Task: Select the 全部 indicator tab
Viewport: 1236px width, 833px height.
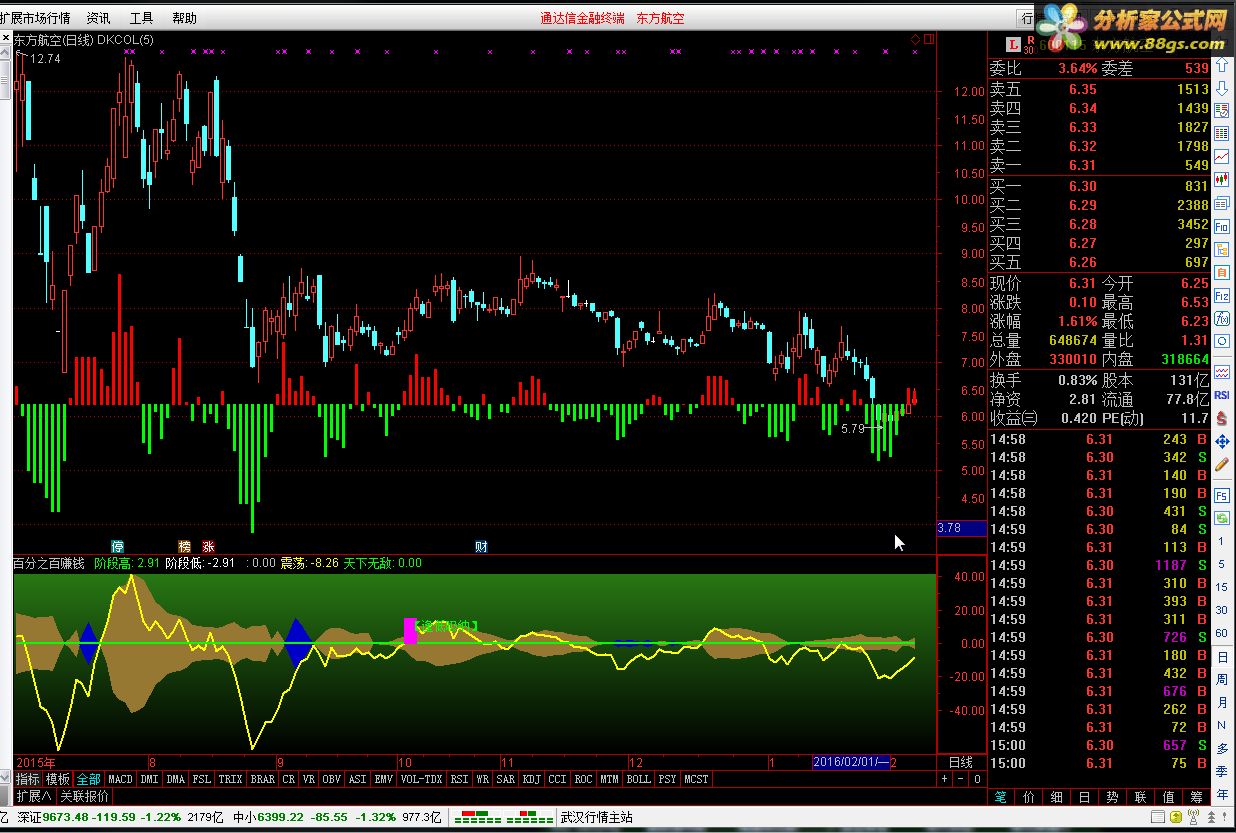Action: [x=89, y=779]
